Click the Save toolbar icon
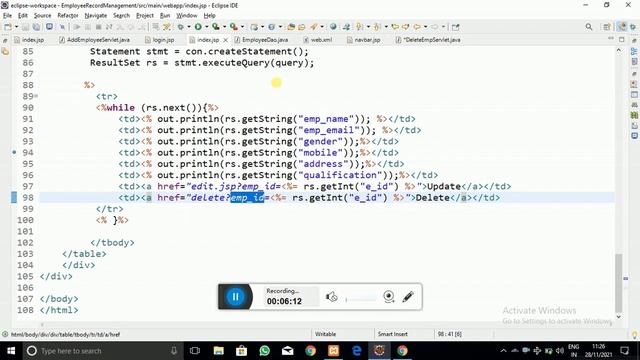 (x=26, y=27)
